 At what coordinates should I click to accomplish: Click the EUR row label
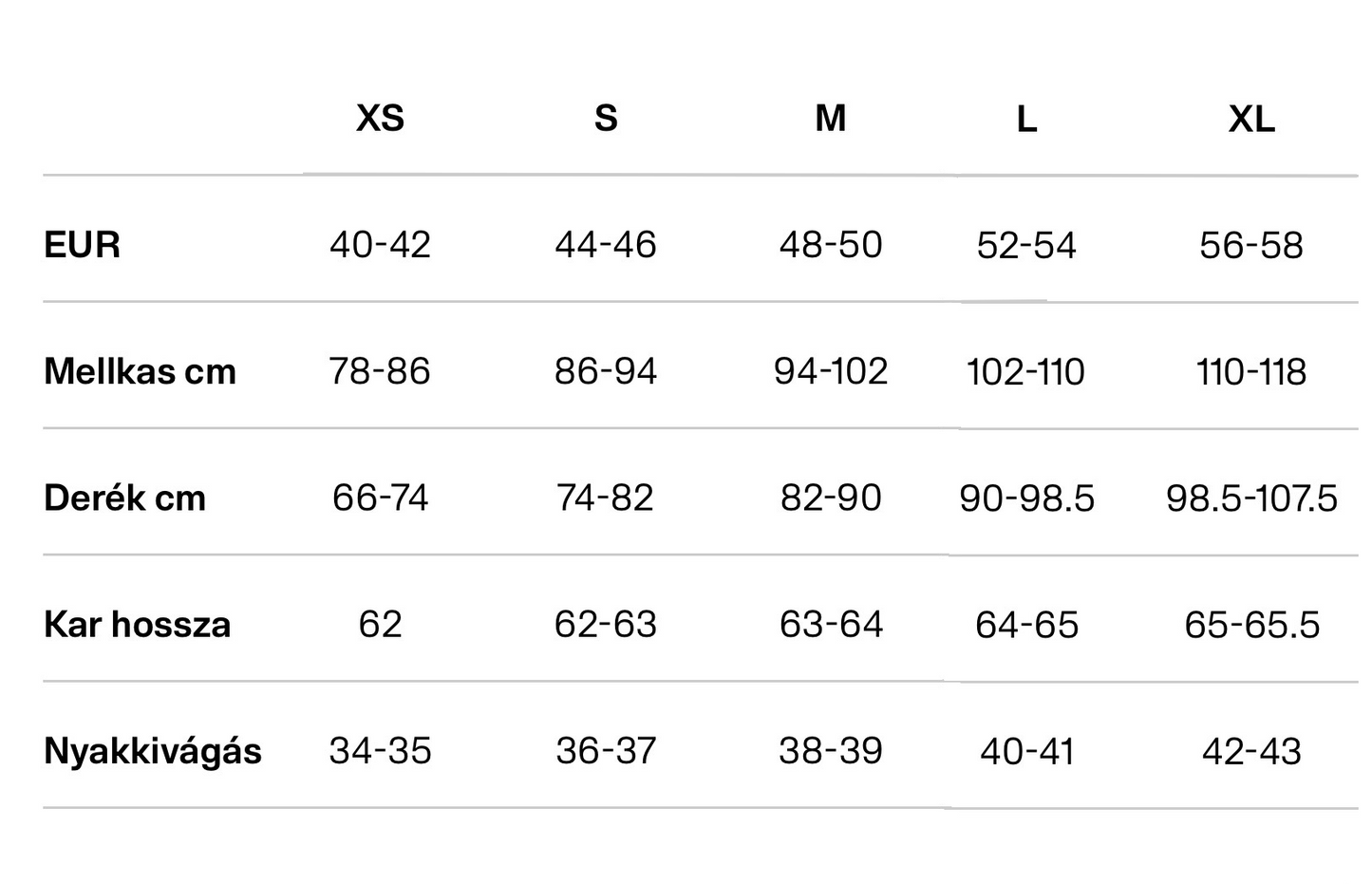[x=83, y=245]
